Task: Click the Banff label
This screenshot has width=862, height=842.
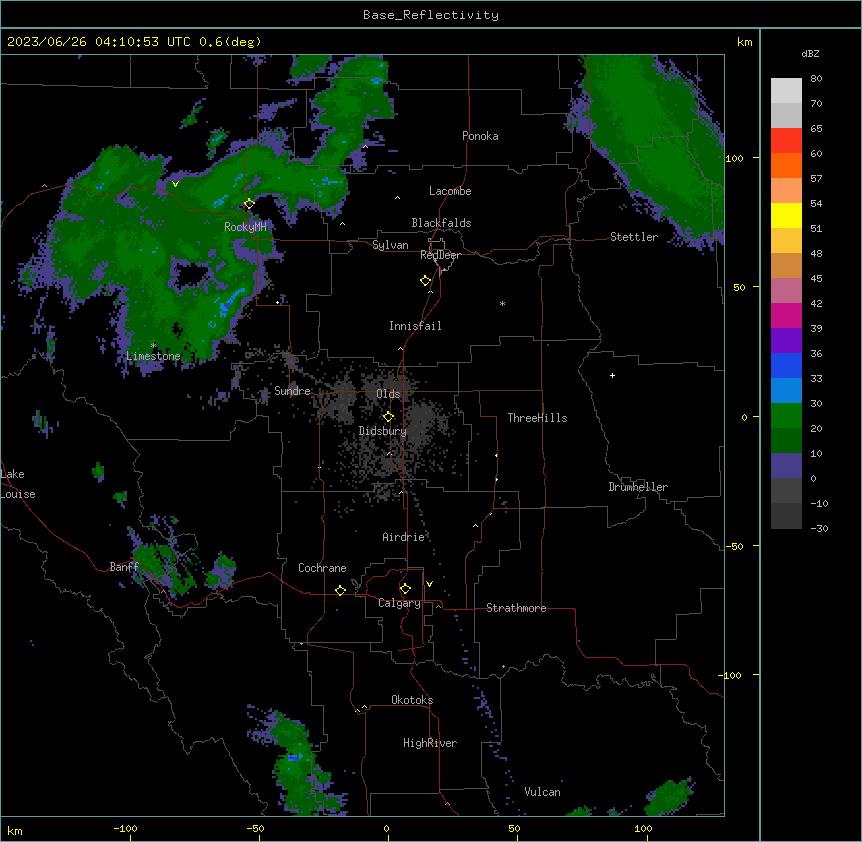Action: (x=124, y=567)
